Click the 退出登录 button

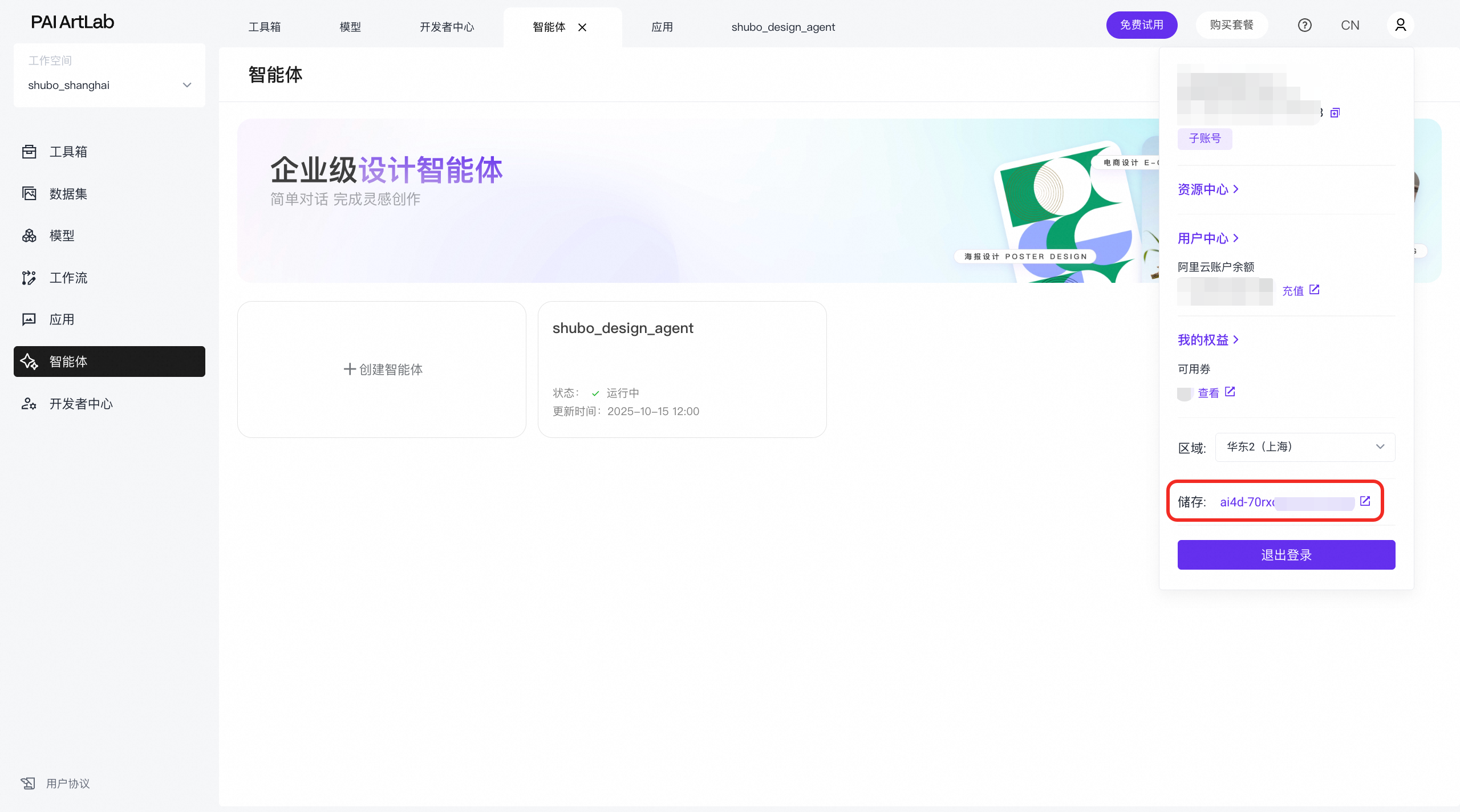tap(1286, 555)
